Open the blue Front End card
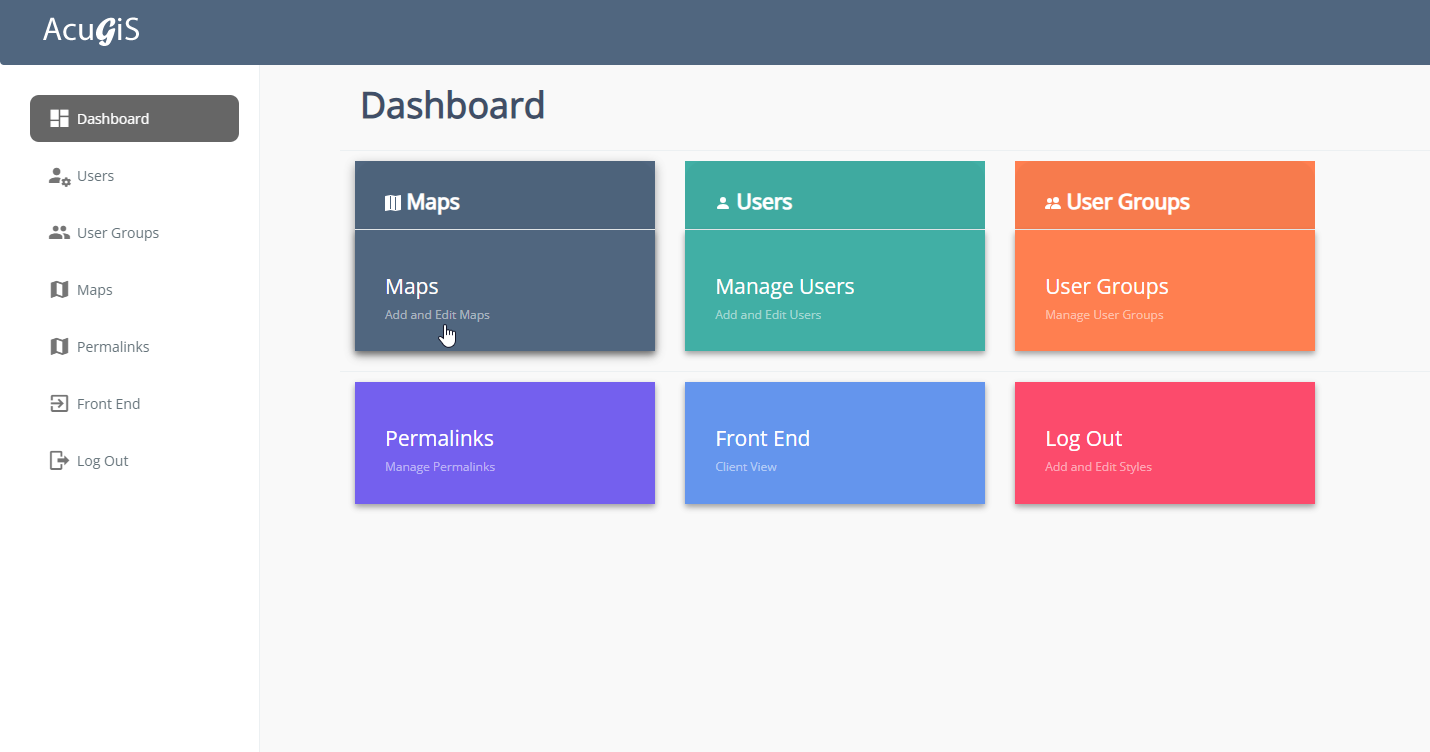This screenshot has height=752, width=1430. pyautogui.click(x=834, y=443)
